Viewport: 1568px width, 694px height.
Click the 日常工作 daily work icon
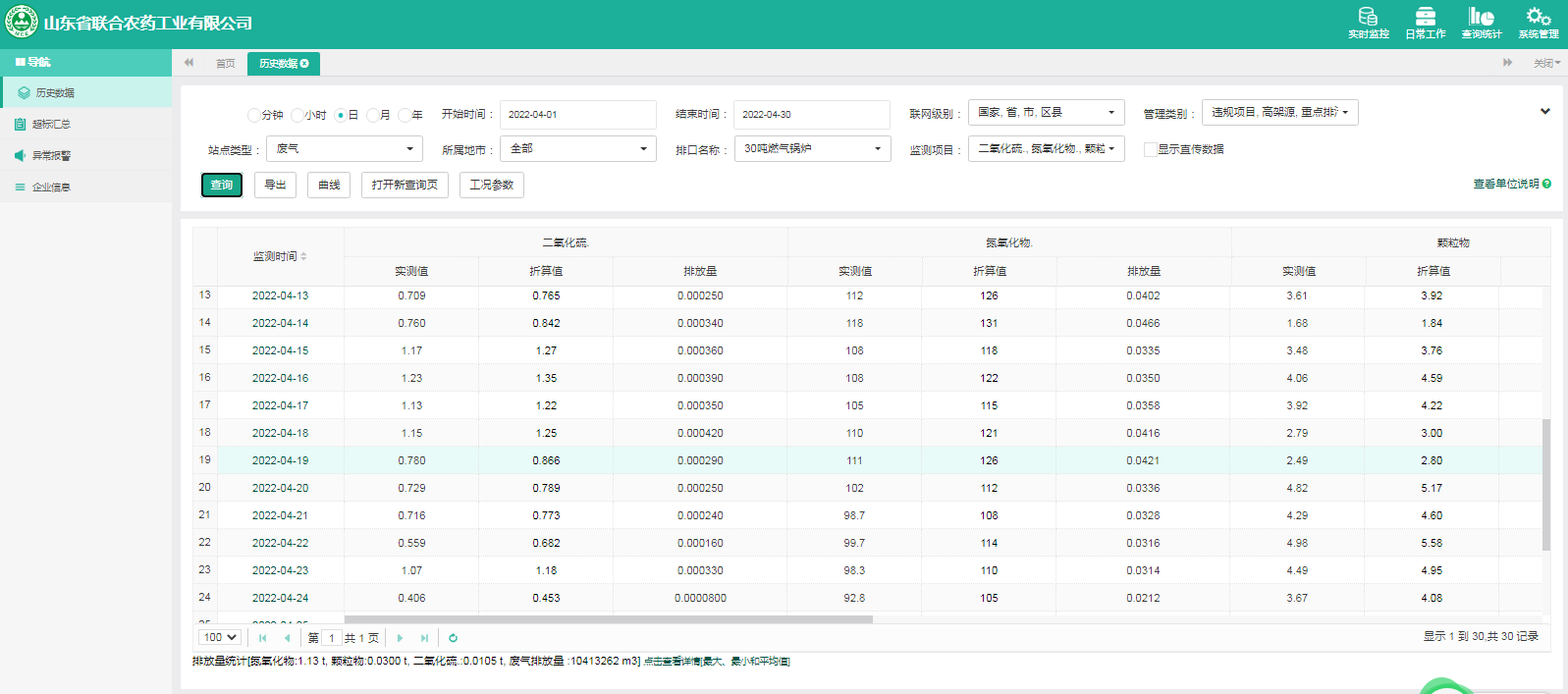(x=1425, y=22)
